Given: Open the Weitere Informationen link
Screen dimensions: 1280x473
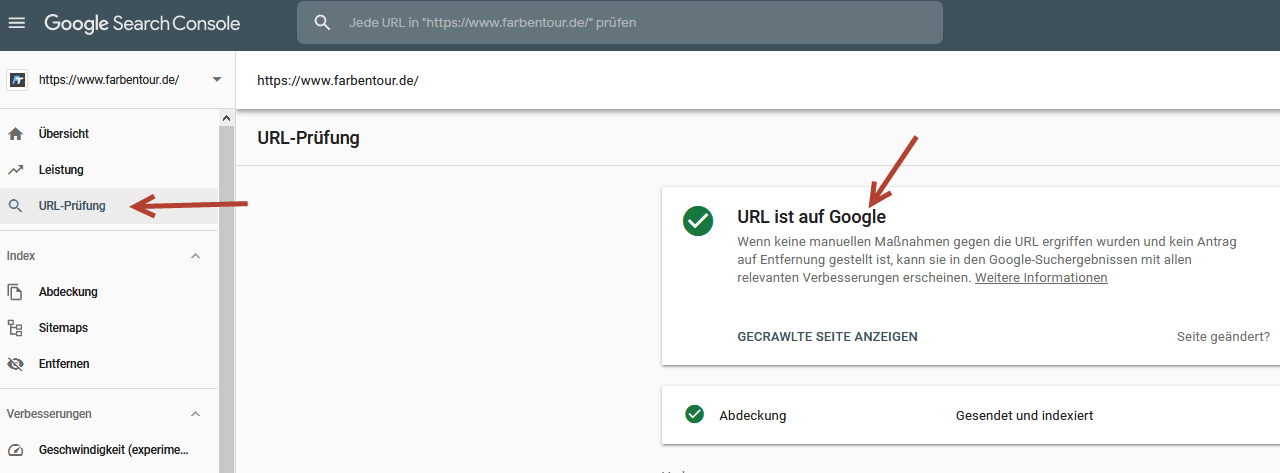Looking at the screenshot, I should 1041,278.
